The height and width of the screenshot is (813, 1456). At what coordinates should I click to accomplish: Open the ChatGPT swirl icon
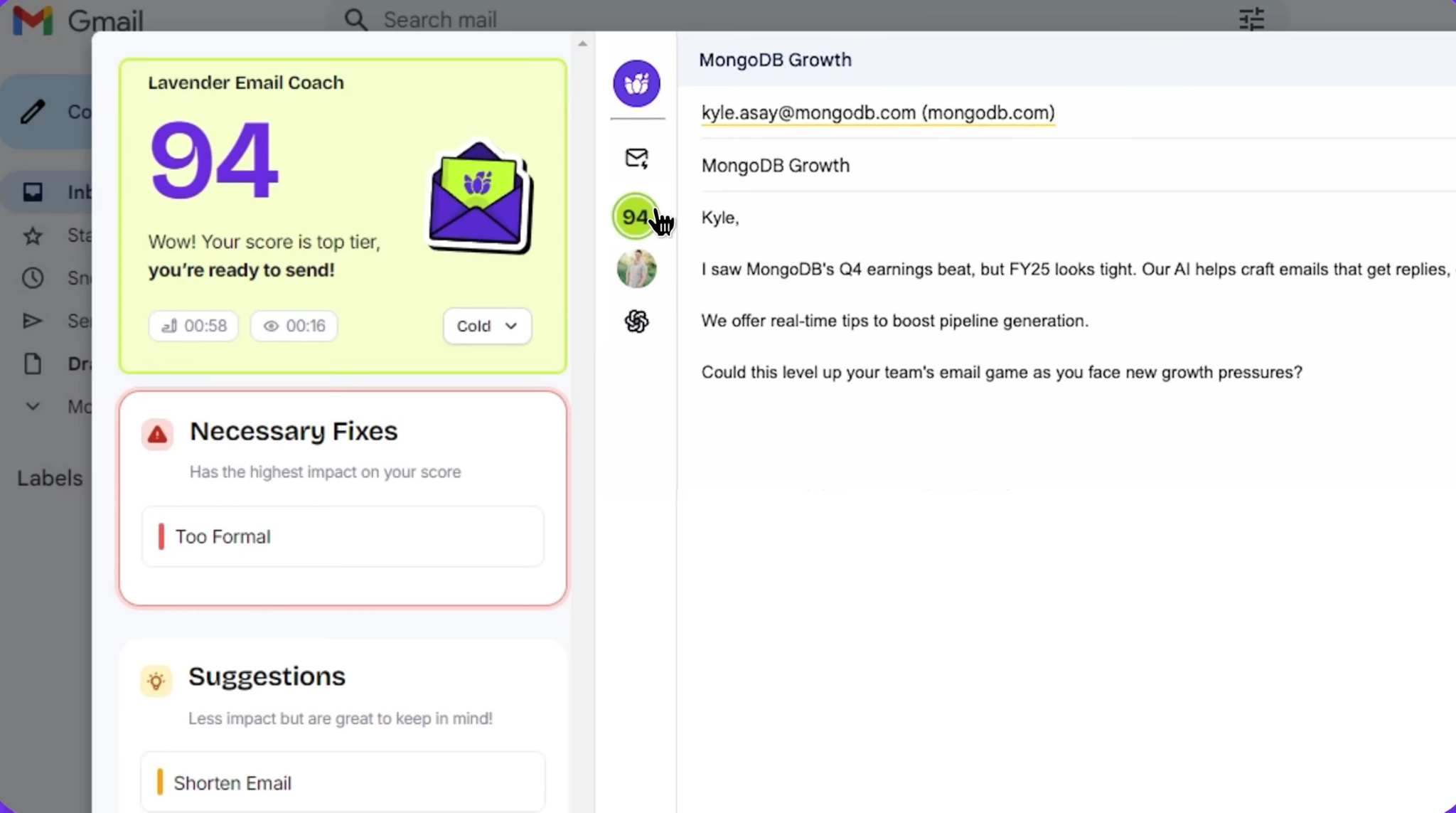(636, 322)
